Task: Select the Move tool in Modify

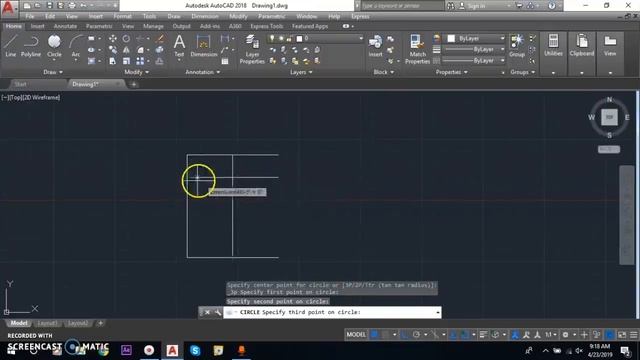Action: point(113,39)
